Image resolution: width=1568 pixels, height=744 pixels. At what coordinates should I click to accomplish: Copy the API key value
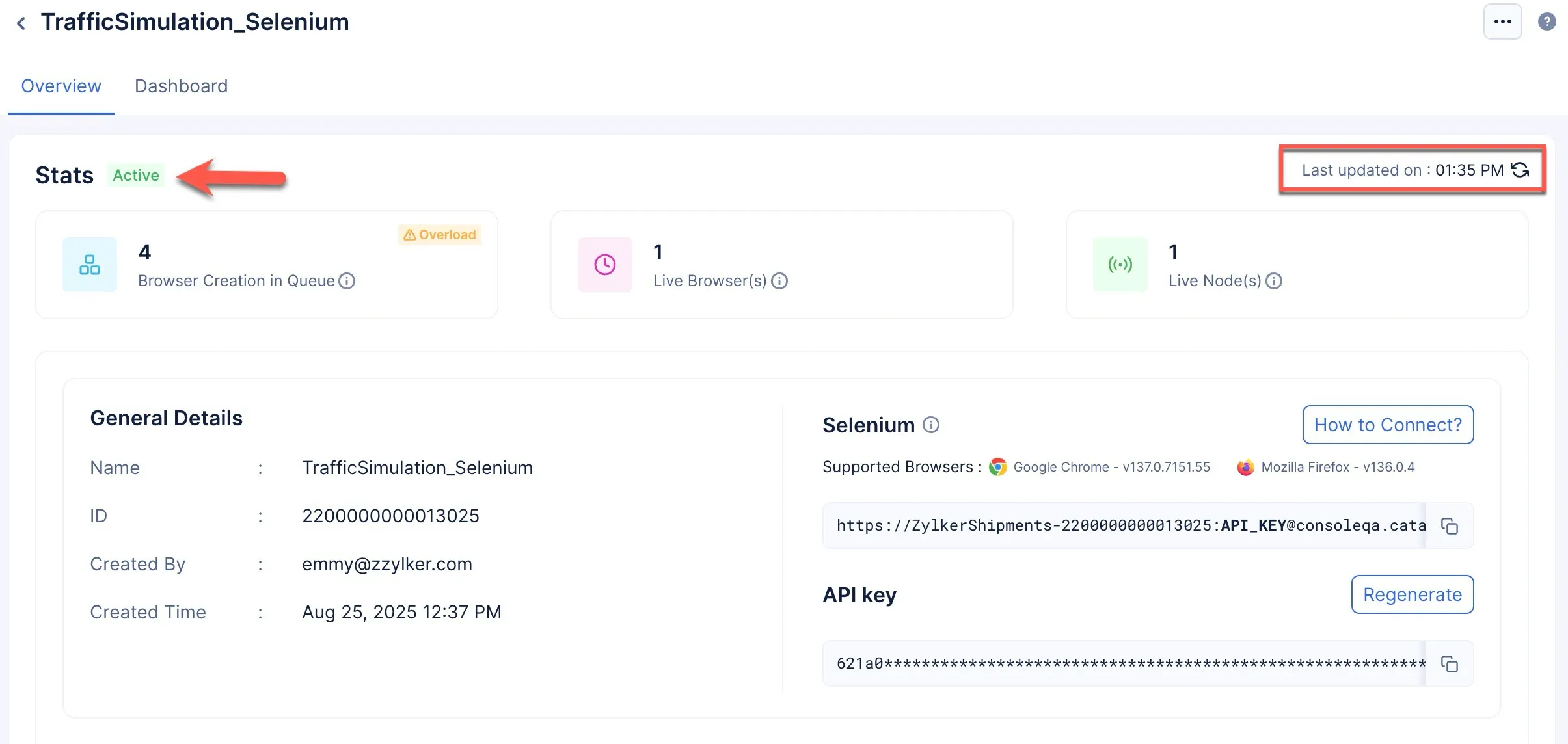coord(1449,663)
